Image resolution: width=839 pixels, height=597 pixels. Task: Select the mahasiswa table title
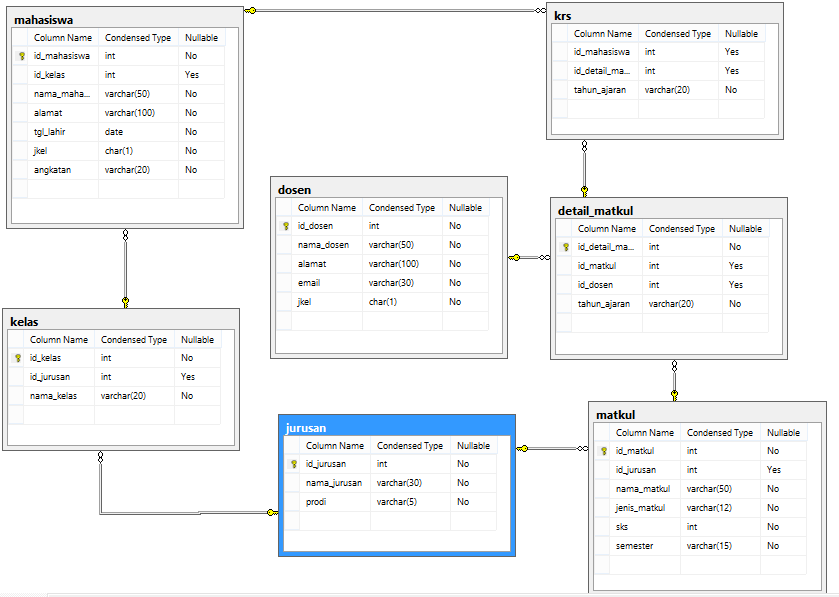pyautogui.click(x=43, y=20)
